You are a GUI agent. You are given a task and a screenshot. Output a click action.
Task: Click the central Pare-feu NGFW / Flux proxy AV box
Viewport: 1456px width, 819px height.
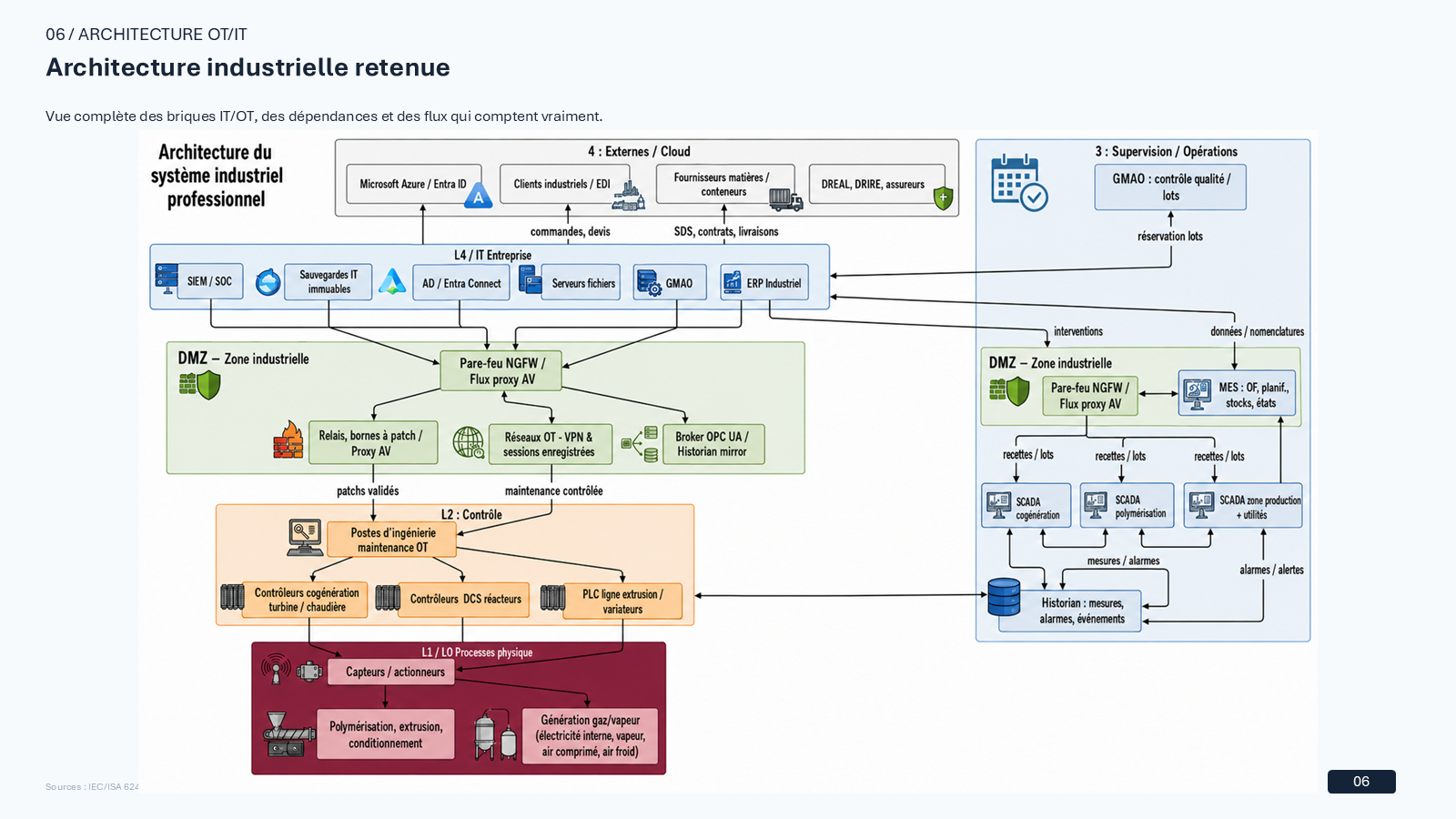pyautogui.click(x=500, y=371)
